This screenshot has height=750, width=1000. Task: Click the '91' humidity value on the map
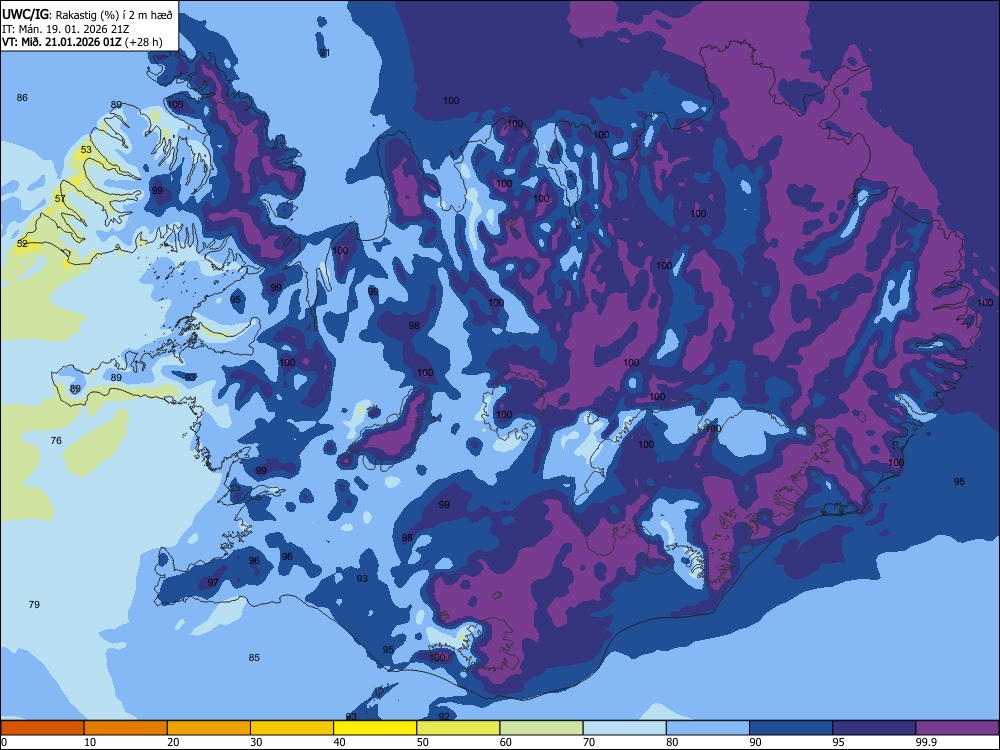[x=325, y=53]
